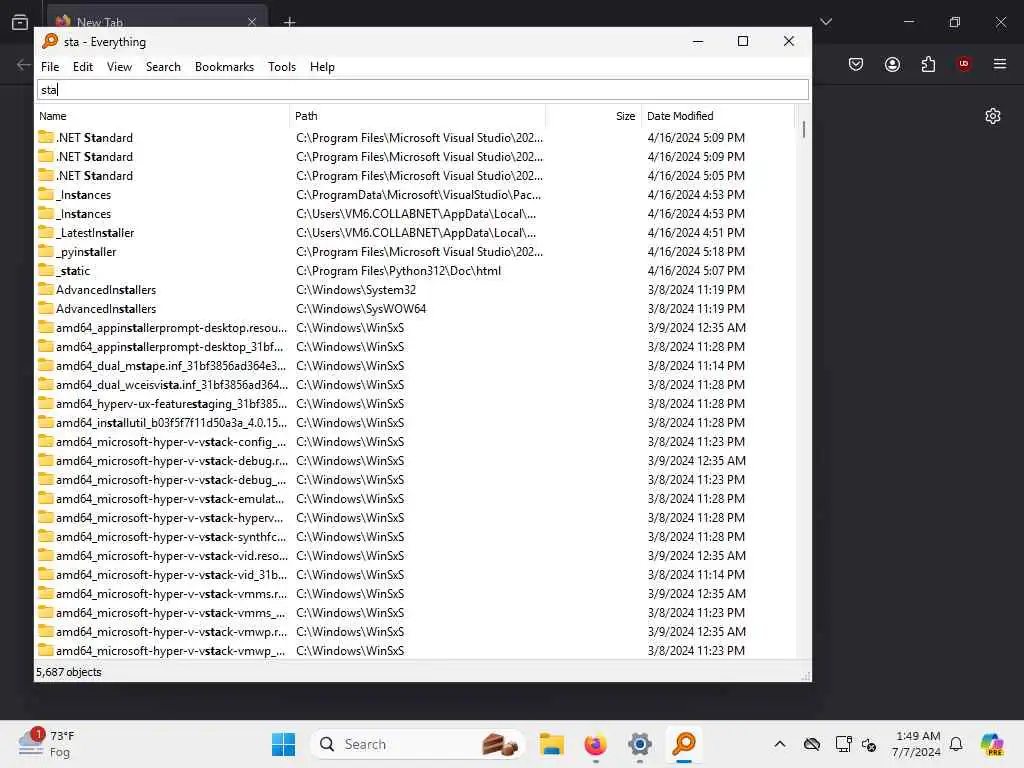Open the weather widget showing 73°F Fog
1024x768 pixels.
click(x=47, y=744)
